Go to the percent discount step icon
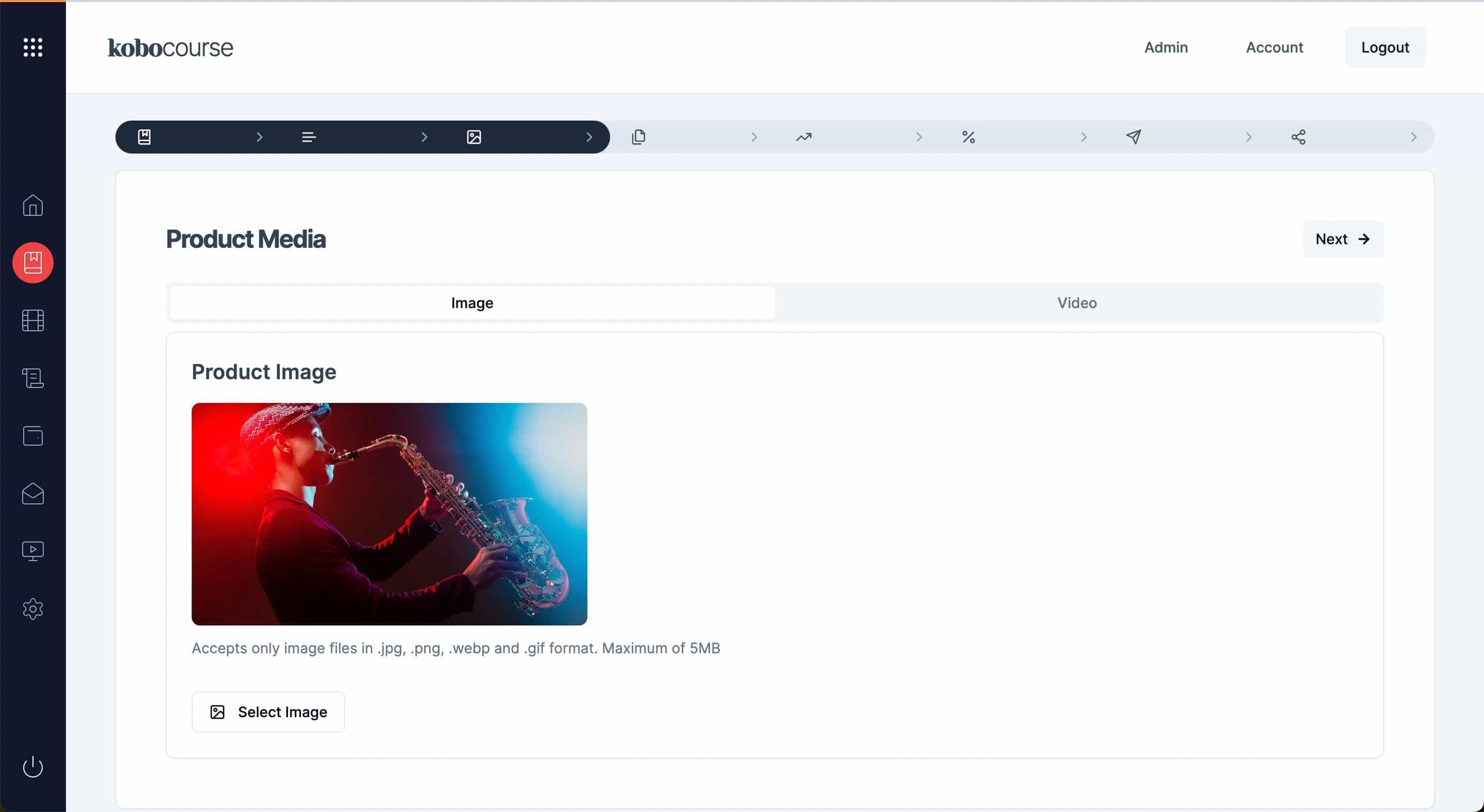This screenshot has height=812, width=1484. [x=968, y=137]
